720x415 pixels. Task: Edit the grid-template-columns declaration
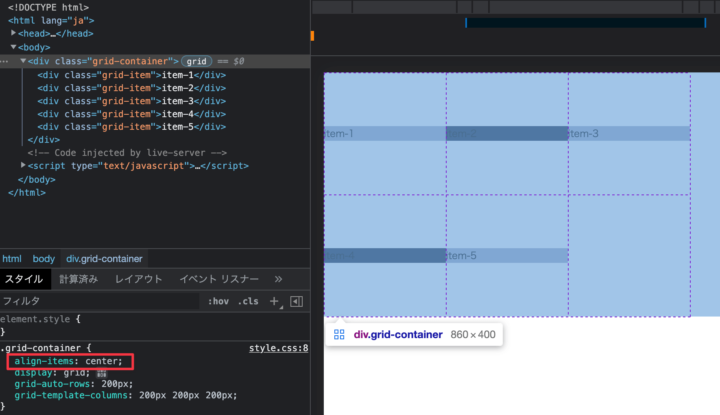(126, 395)
